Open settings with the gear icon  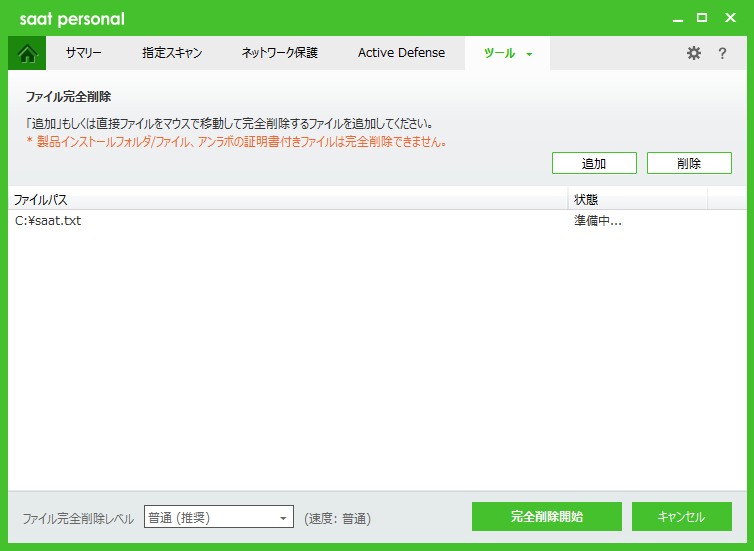coord(693,53)
